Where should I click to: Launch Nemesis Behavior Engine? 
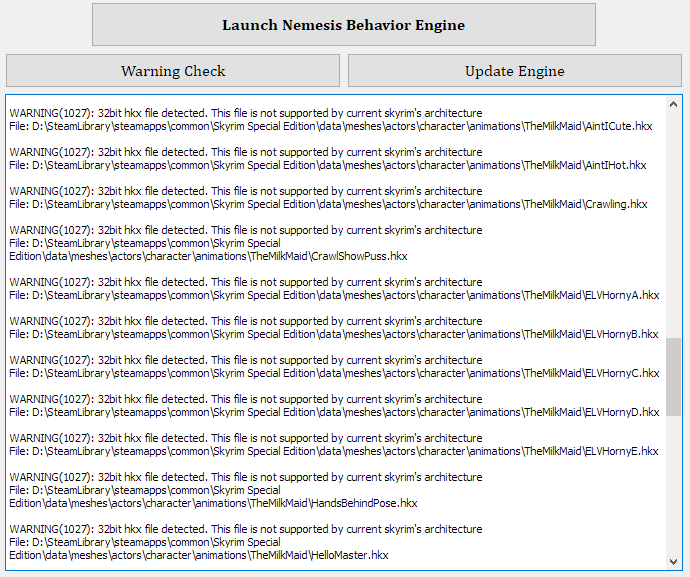(x=344, y=25)
